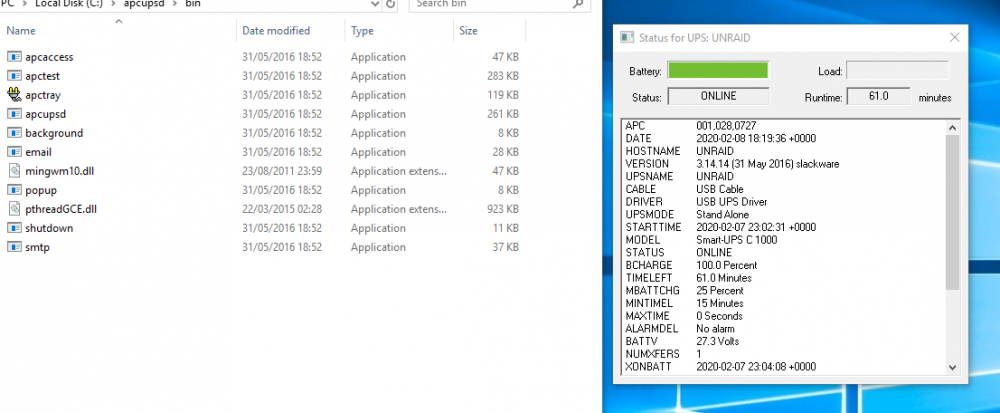Click the status list scroll down arrow
Image resolution: width=1000 pixels, height=413 pixels.
[953, 367]
